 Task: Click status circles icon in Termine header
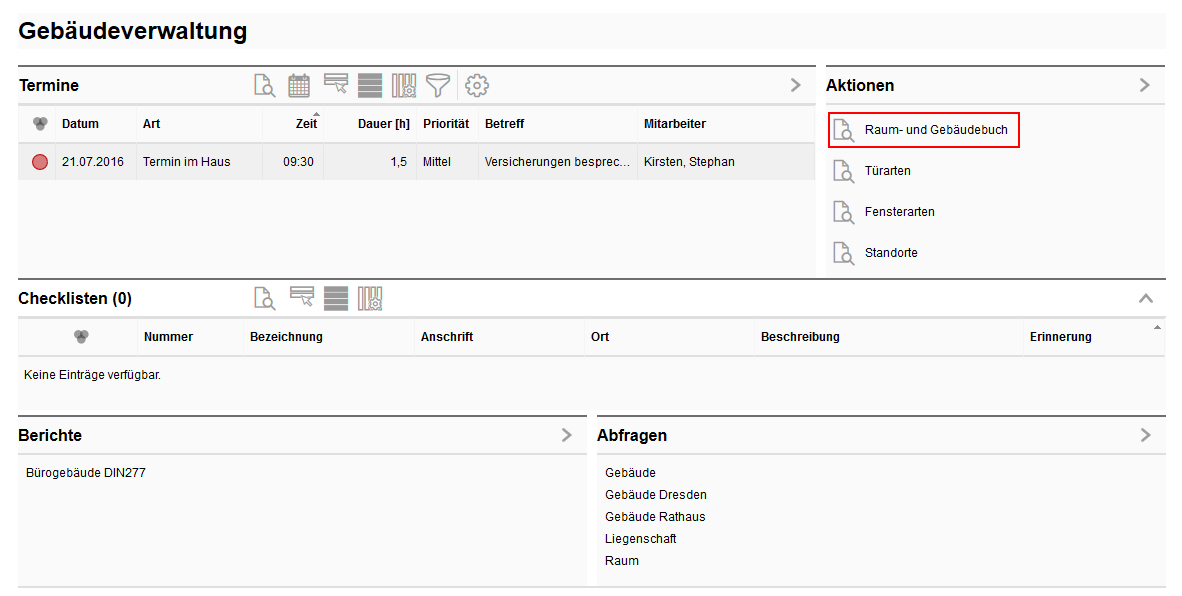[41, 124]
